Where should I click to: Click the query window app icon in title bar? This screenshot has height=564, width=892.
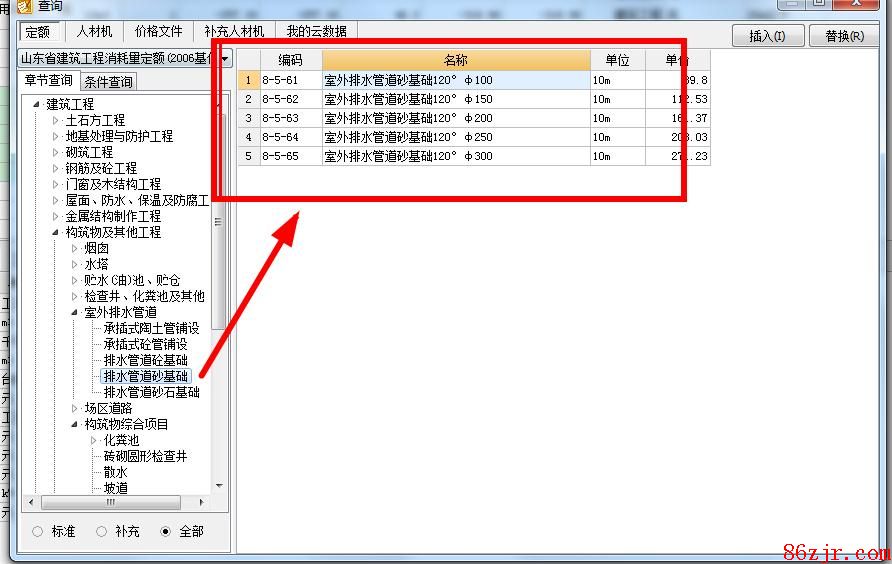[23, 7]
